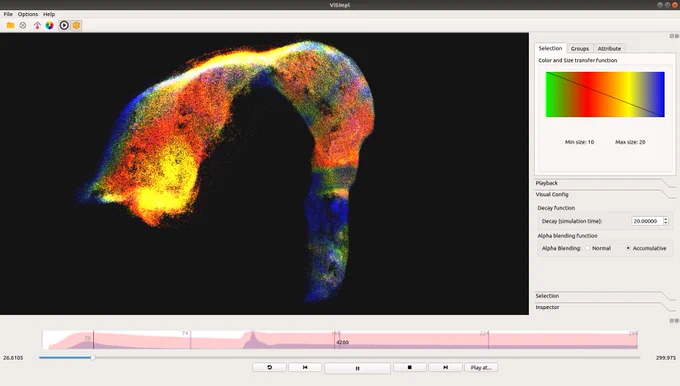Image resolution: width=680 pixels, height=386 pixels.
Task: Stop the simulation playback
Action: point(409,367)
